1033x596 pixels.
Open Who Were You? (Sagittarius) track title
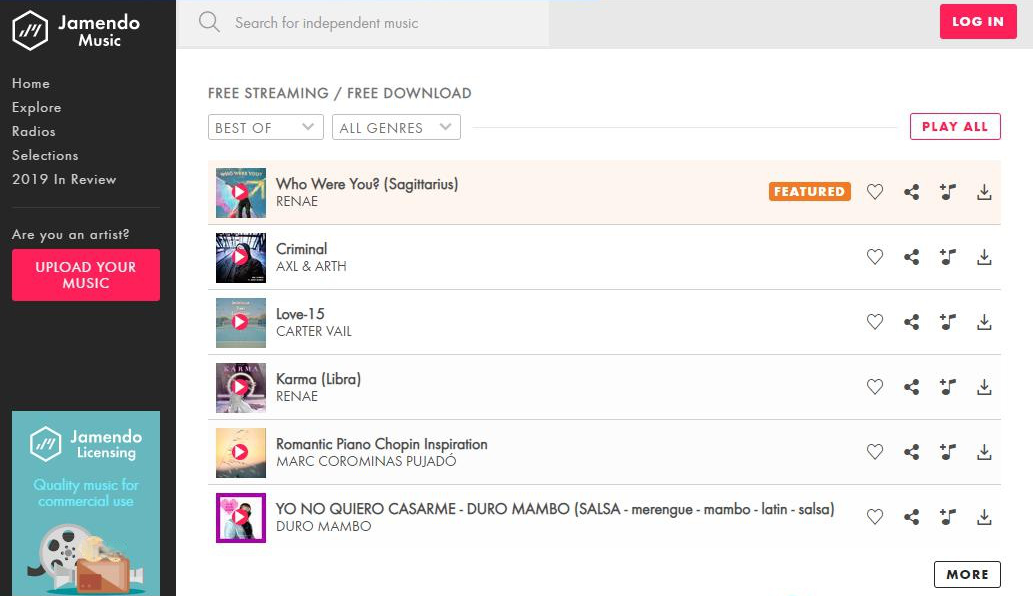pyautogui.click(x=367, y=184)
